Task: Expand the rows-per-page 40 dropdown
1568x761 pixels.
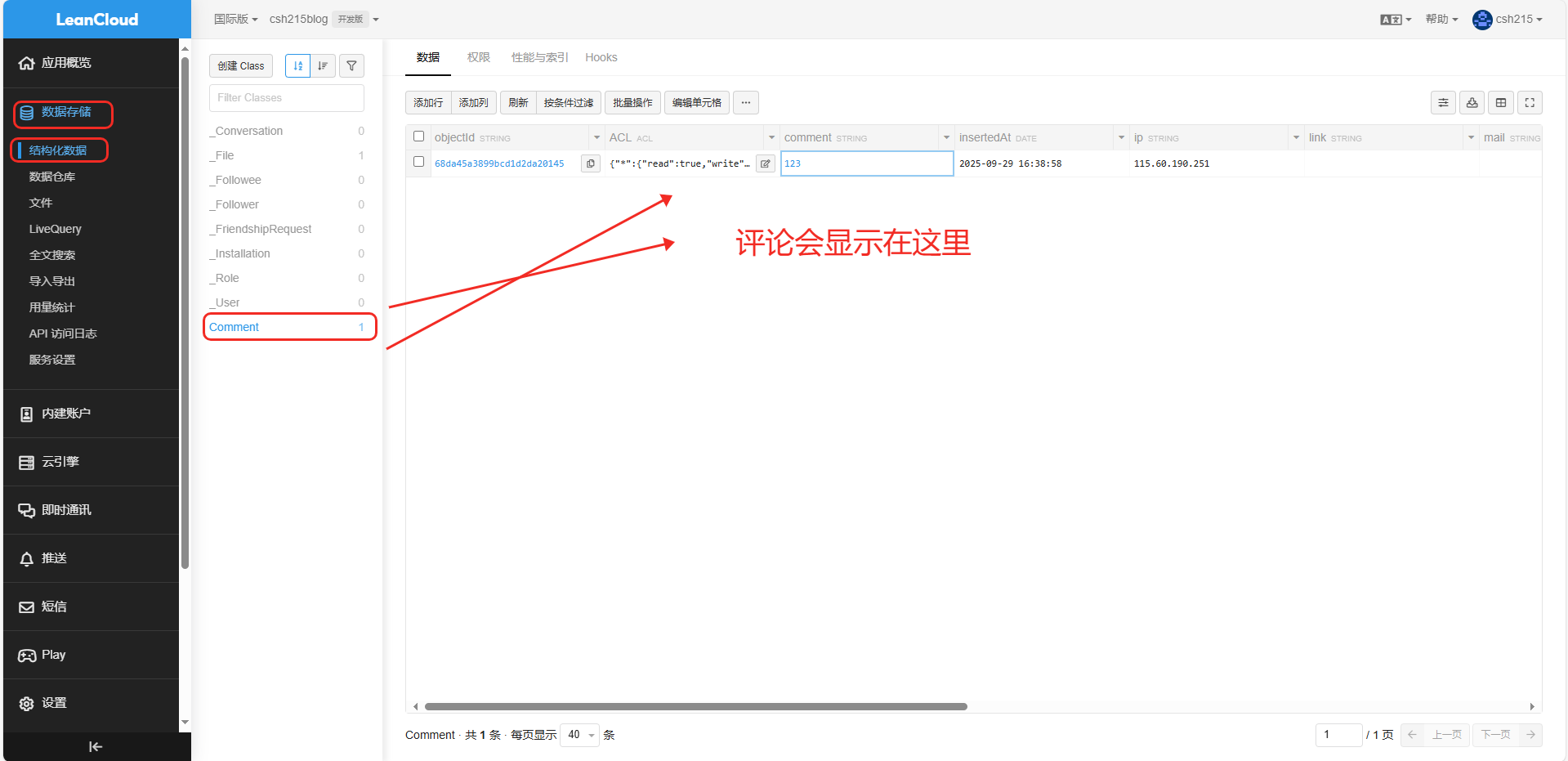Action: [580, 735]
